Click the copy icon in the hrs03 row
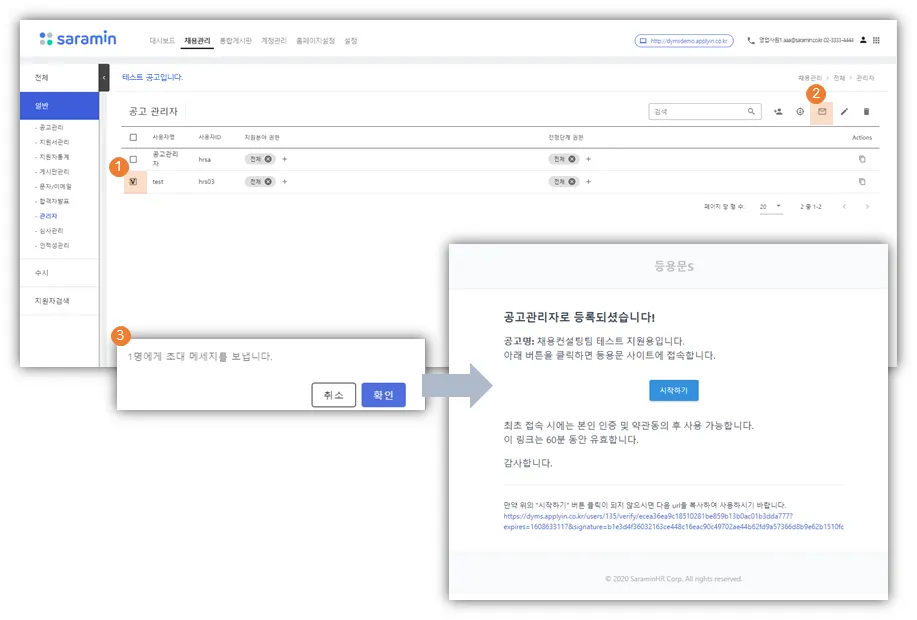The height and width of the screenshot is (620, 917). pyautogui.click(x=862, y=181)
